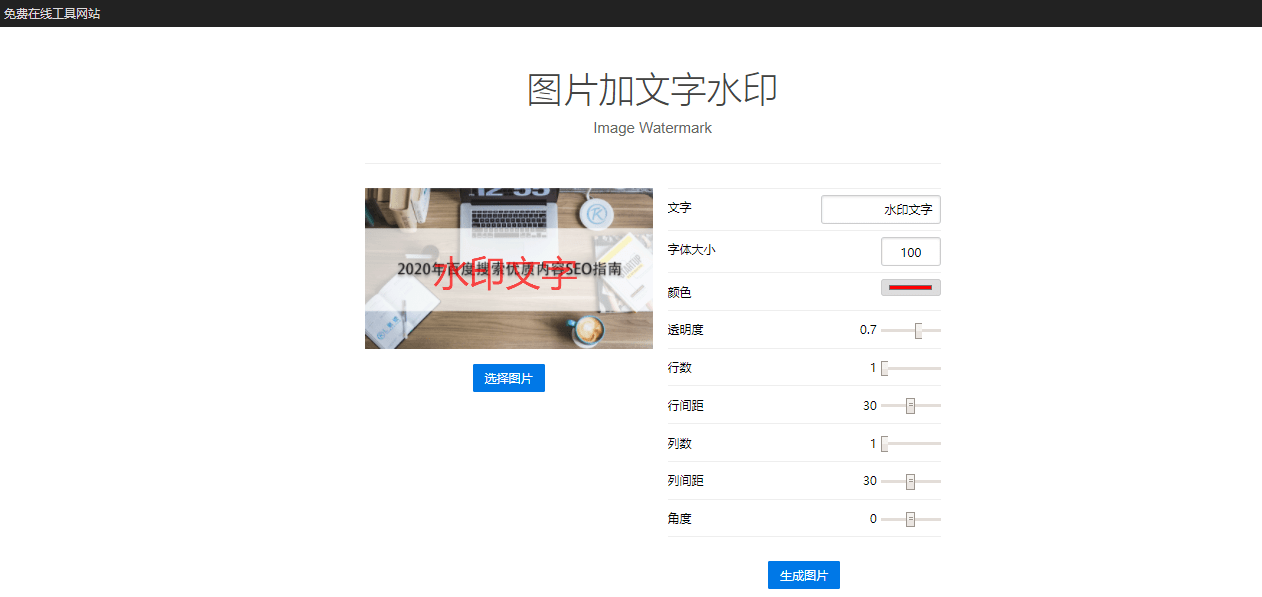Click the 列间距 label
This screenshot has width=1262, height=597.
686,481
